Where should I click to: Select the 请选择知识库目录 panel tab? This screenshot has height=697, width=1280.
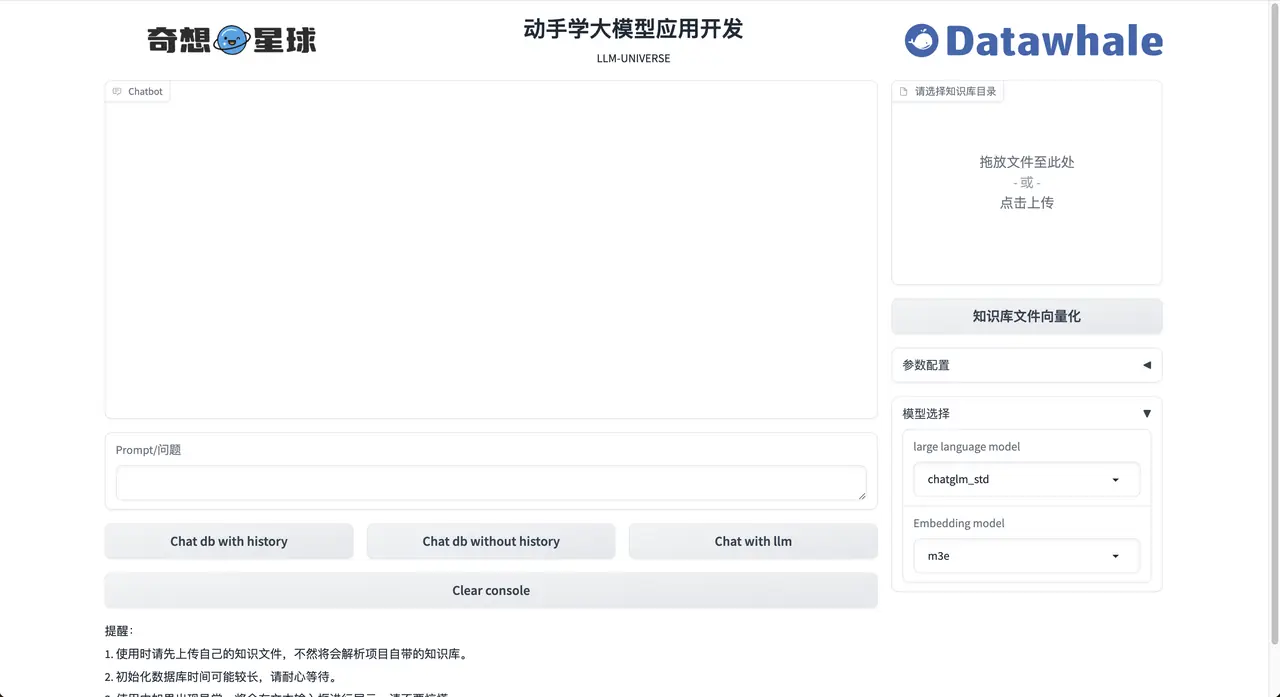pyautogui.click(x=948, y=90)
